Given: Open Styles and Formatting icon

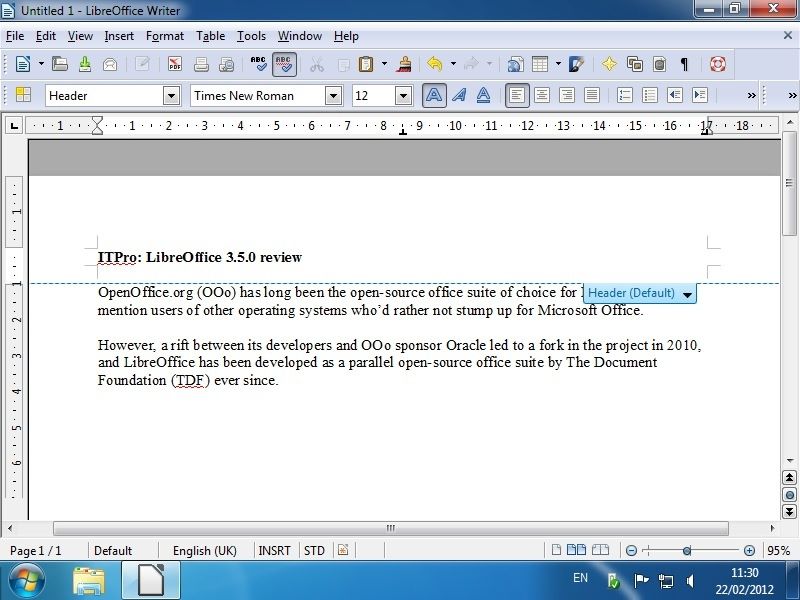Looking at the screenshot, I should [x=23, y=95].
